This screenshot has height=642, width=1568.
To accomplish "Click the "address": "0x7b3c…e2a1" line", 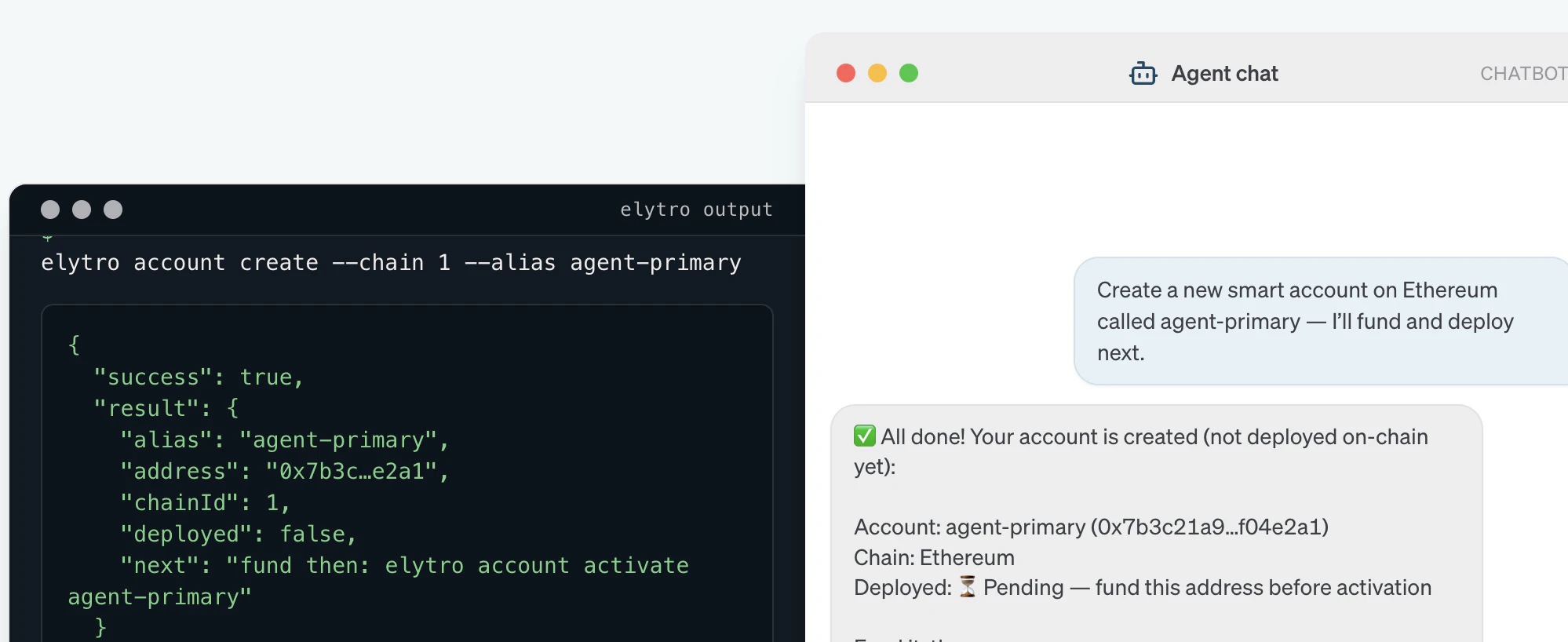I will point(284,471).
